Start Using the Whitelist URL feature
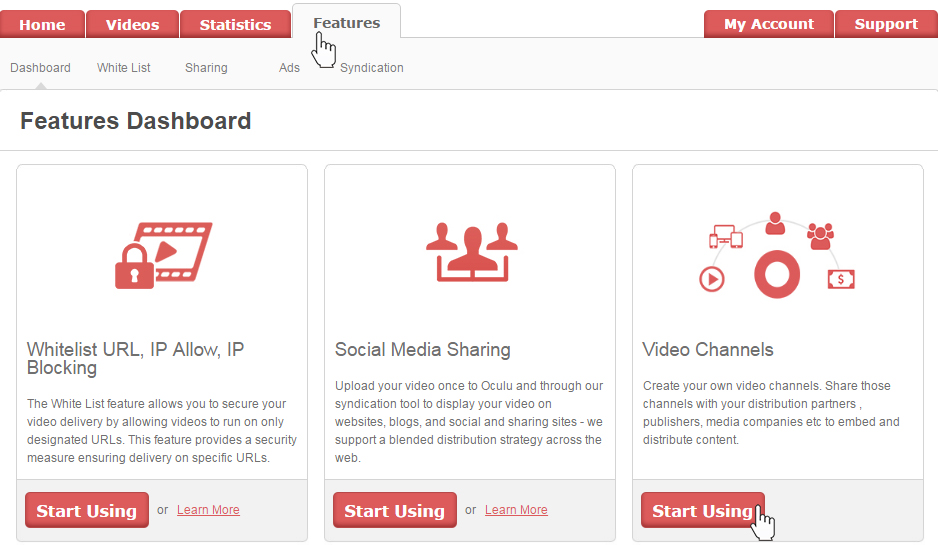 (x=87, y=510)
